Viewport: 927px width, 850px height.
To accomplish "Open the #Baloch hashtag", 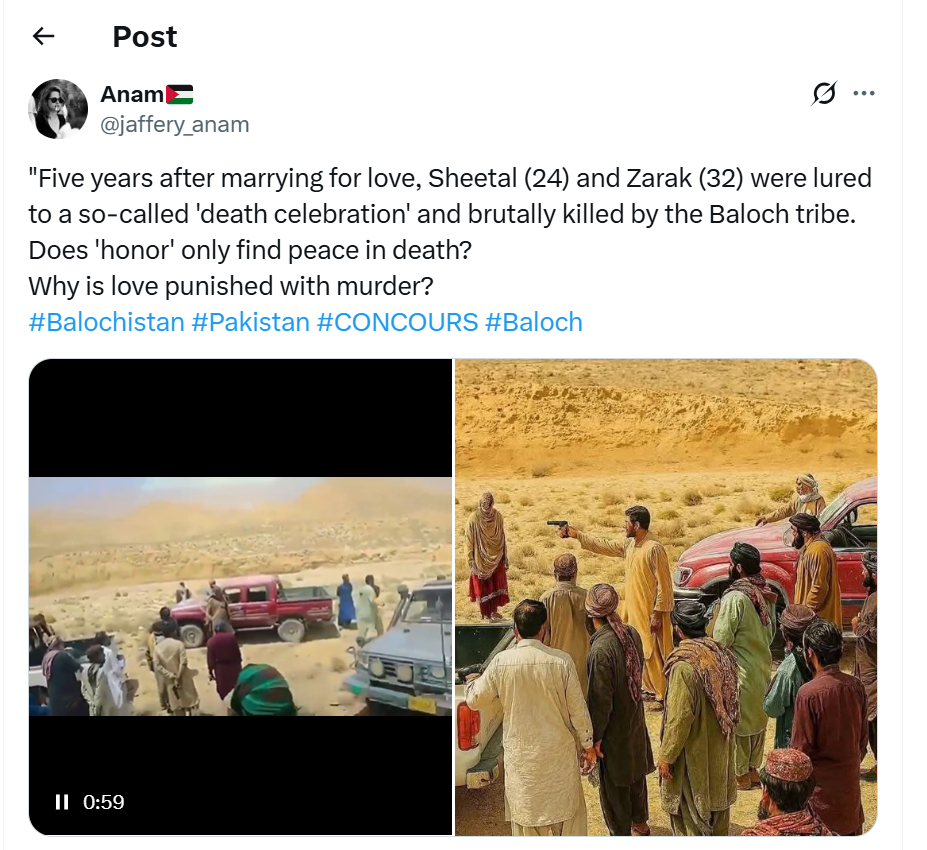I will coord(534,323).
